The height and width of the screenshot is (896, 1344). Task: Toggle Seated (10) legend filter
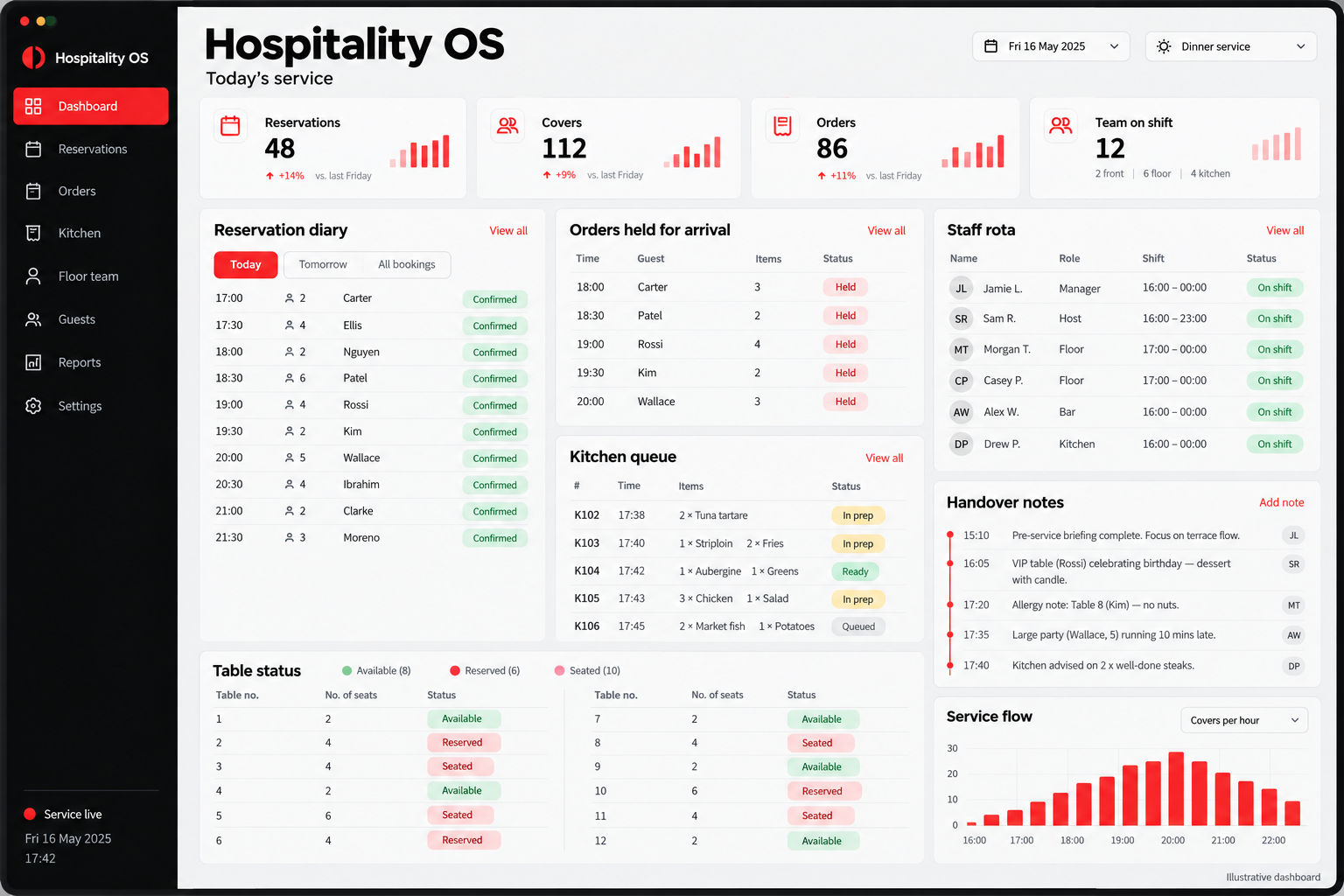[x=587, y=670]
